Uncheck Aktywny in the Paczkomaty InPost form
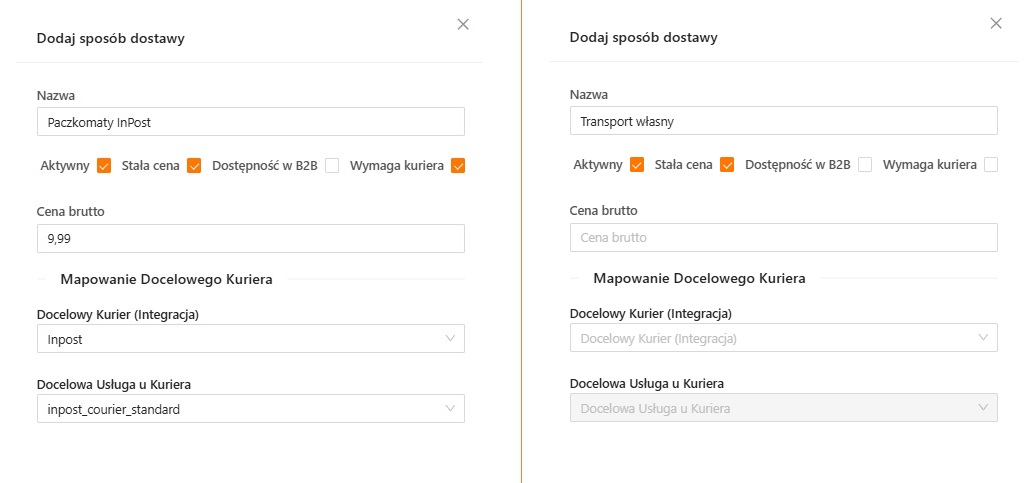 (x=104, y=166)
